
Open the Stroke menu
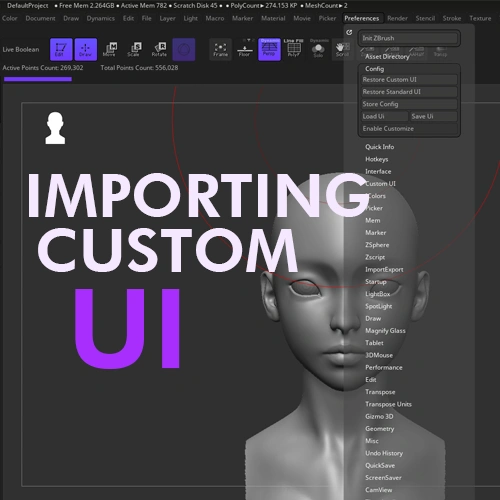pos(452,18)
